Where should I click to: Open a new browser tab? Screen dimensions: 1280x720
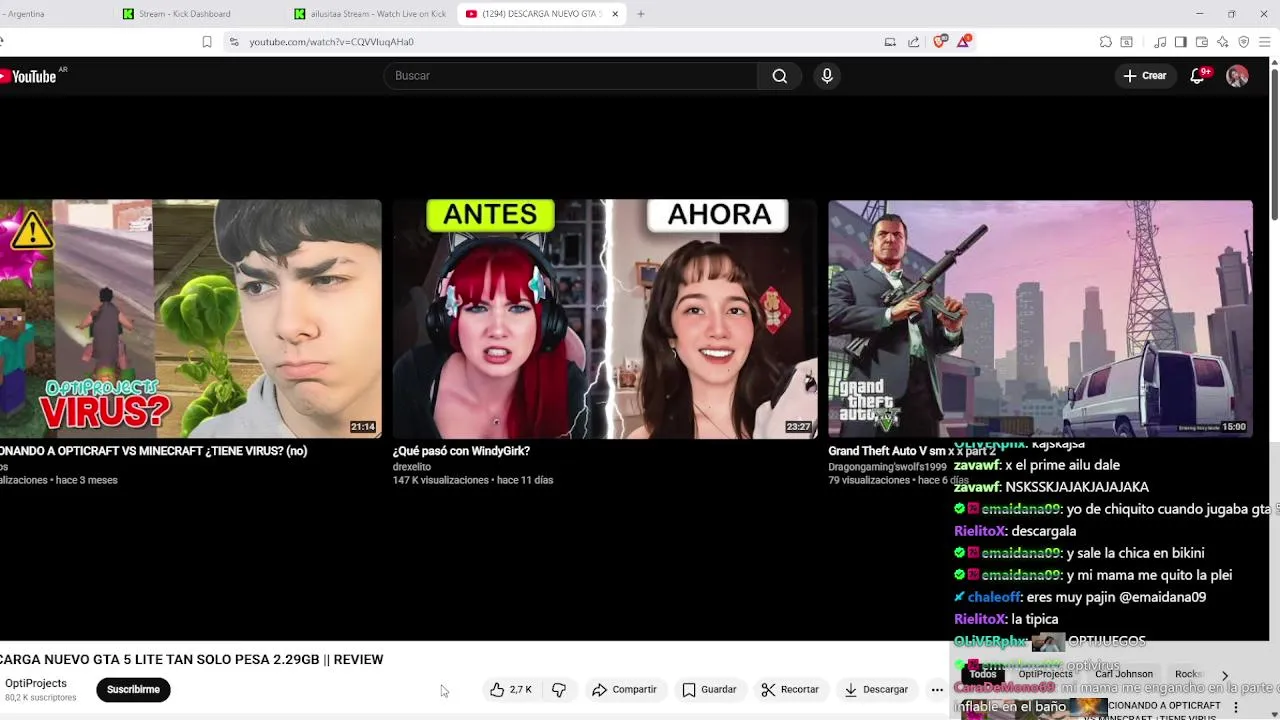tap(641, 14)
